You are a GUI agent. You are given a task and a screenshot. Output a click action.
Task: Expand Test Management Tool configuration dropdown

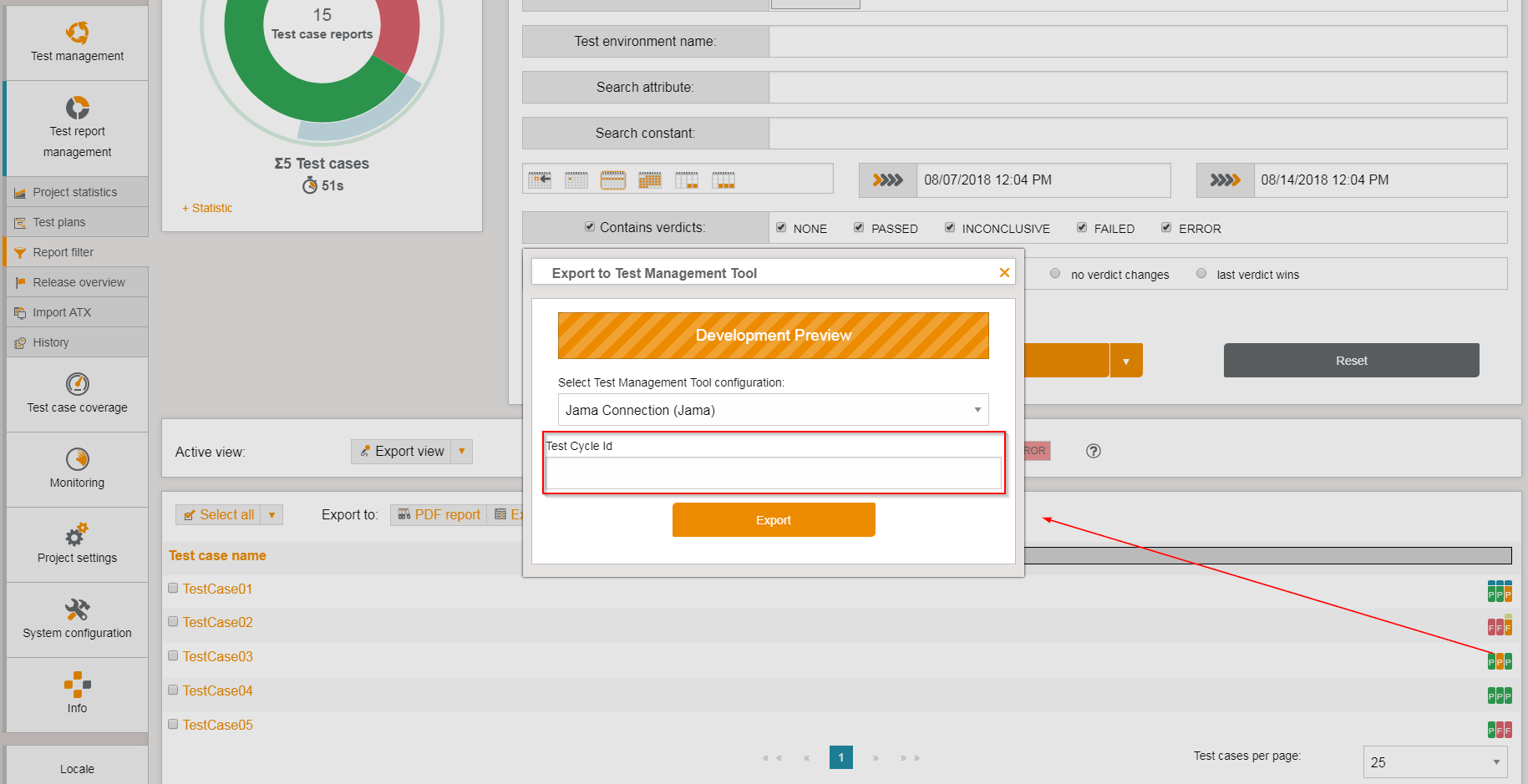pos(977,410)
